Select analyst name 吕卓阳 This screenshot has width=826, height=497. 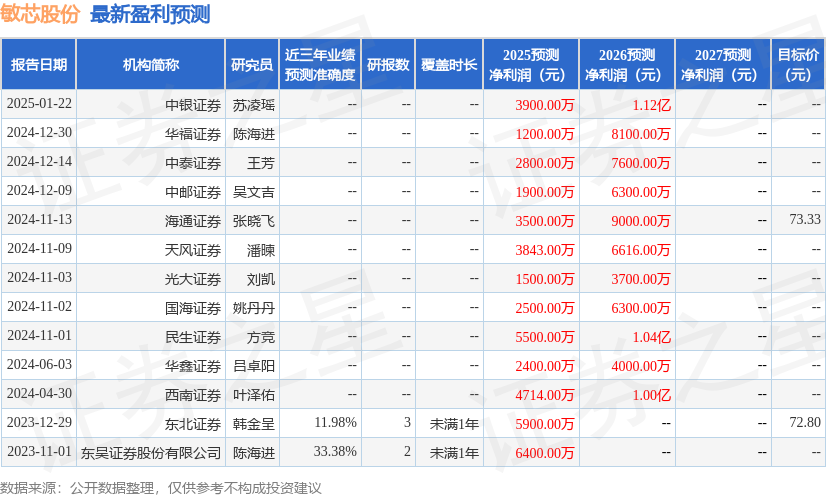pyautogui.click(x=254, y=366)
